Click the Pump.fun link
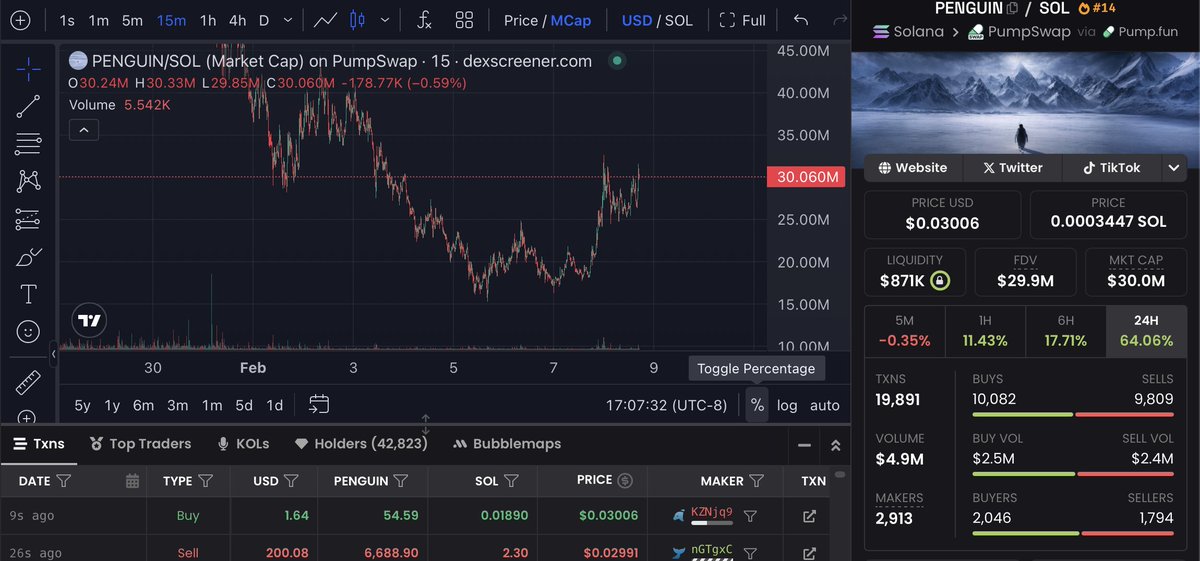1200x561 pixels. pyautogui.click(x=1141, y=32)
